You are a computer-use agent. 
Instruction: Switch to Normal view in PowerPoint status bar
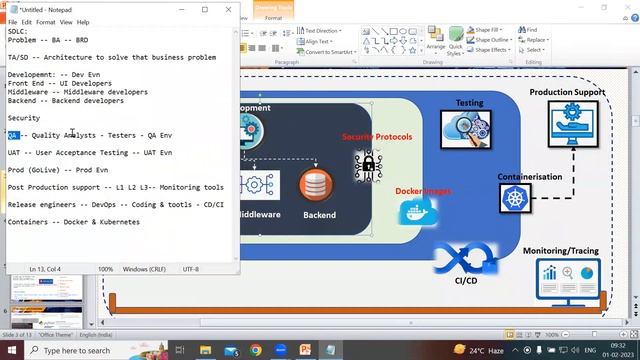click(x=510, y=335)
